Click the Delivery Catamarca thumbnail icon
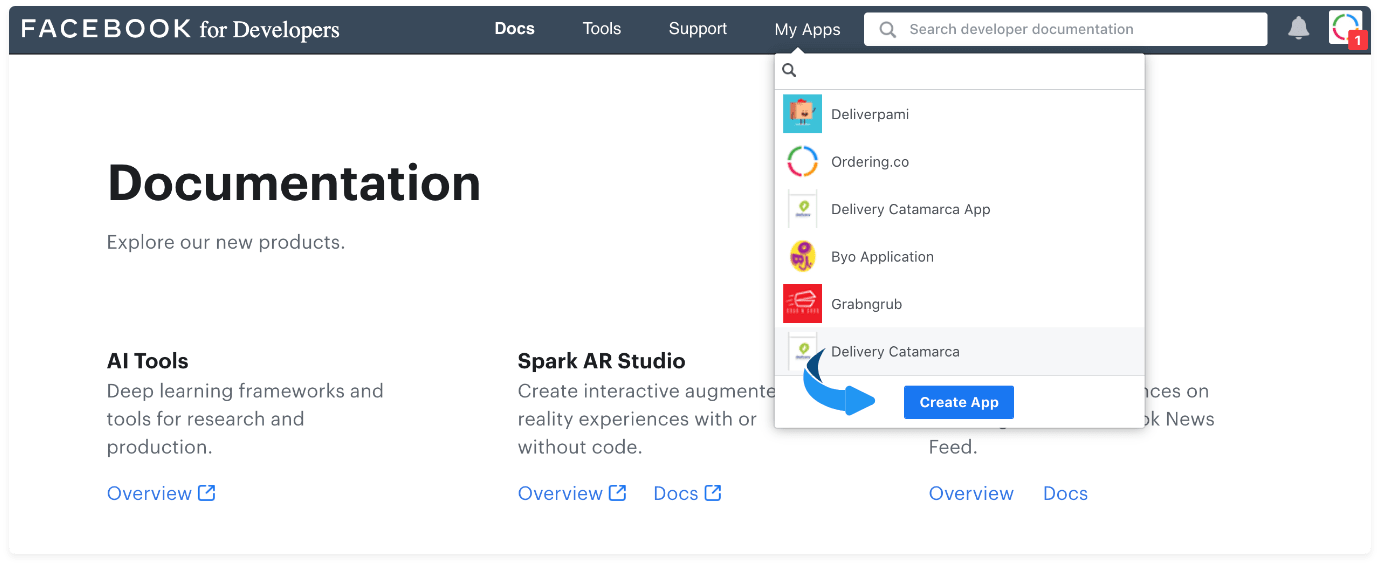1380x566 pixels. tap(802, 351)
